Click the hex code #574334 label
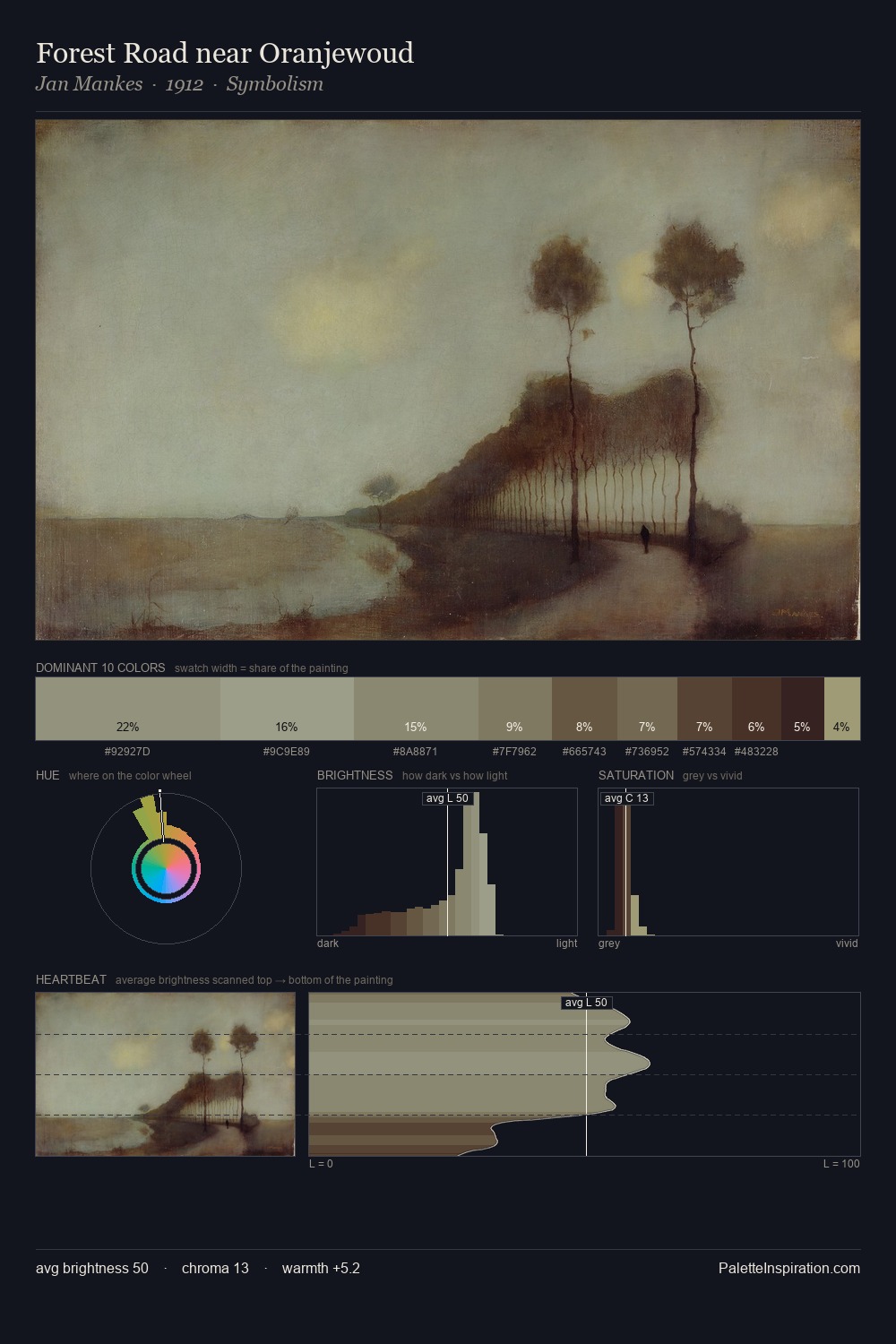Image resolution: width=896 pixels, height=1344 pixels. (704, 752)
